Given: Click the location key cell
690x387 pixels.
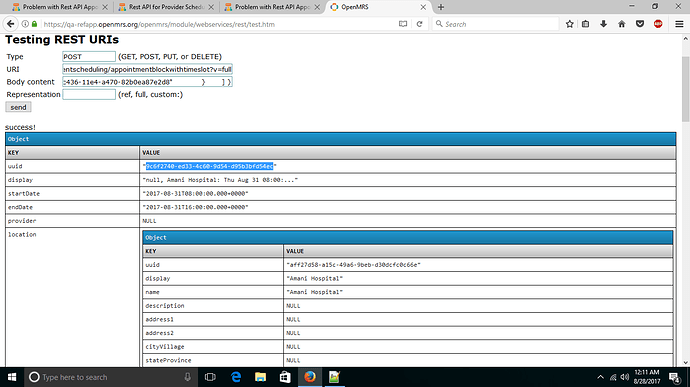Looking at the screenshot, I should coord(72,297).
